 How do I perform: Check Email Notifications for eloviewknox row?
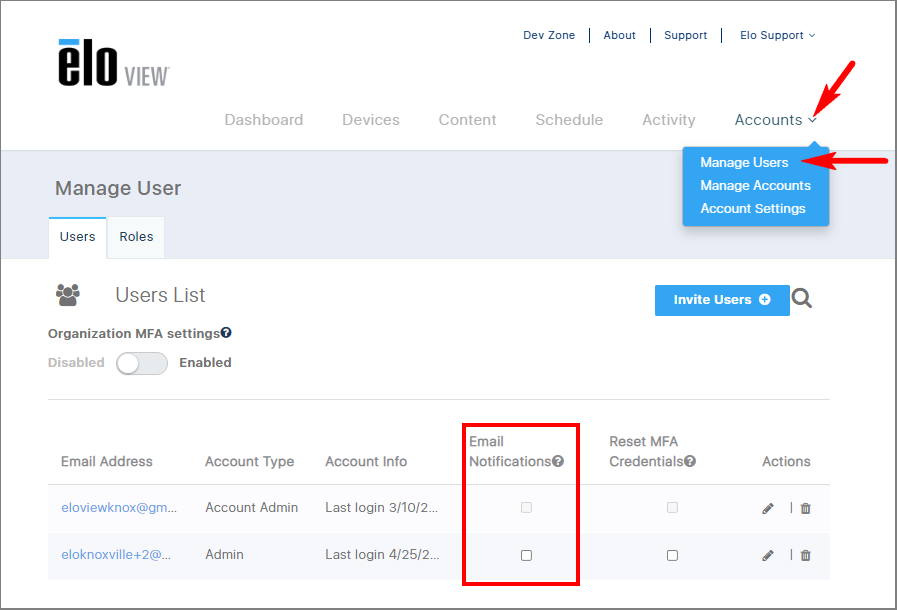point(526,508)
